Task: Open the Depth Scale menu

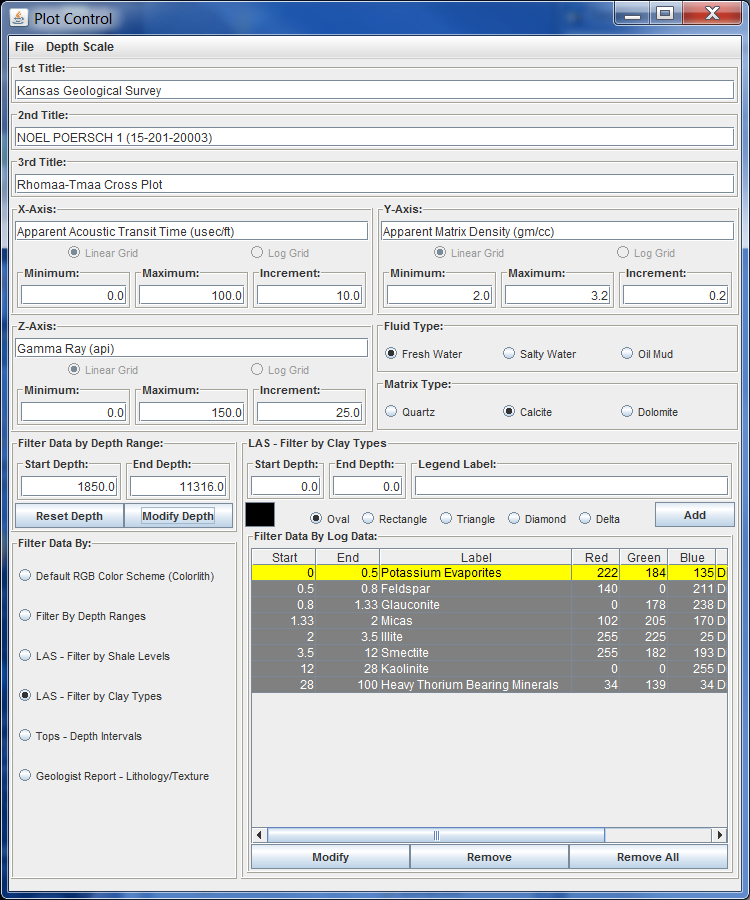Action: pos(80,47)
